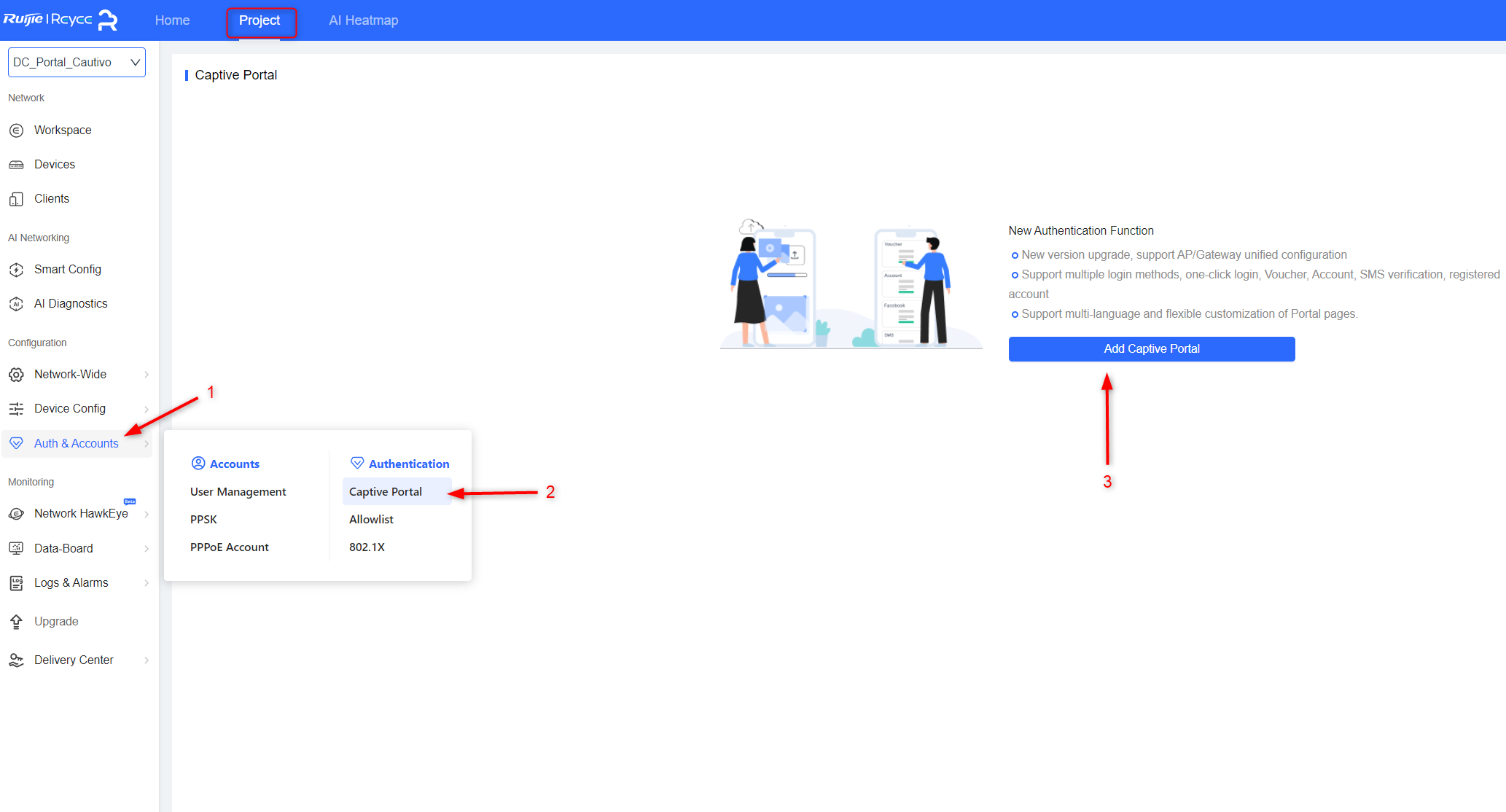1506x812 pixels.
Task: Open AI Diagnostics
Action: tap(71, 303)
